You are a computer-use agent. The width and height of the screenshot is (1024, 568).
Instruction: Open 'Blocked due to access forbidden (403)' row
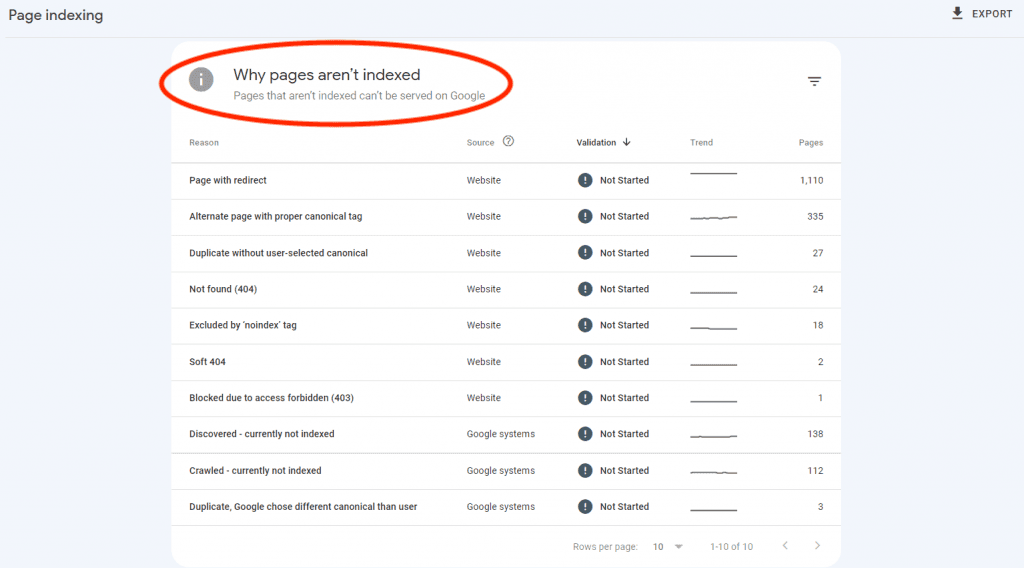click(x=271, y=398)
